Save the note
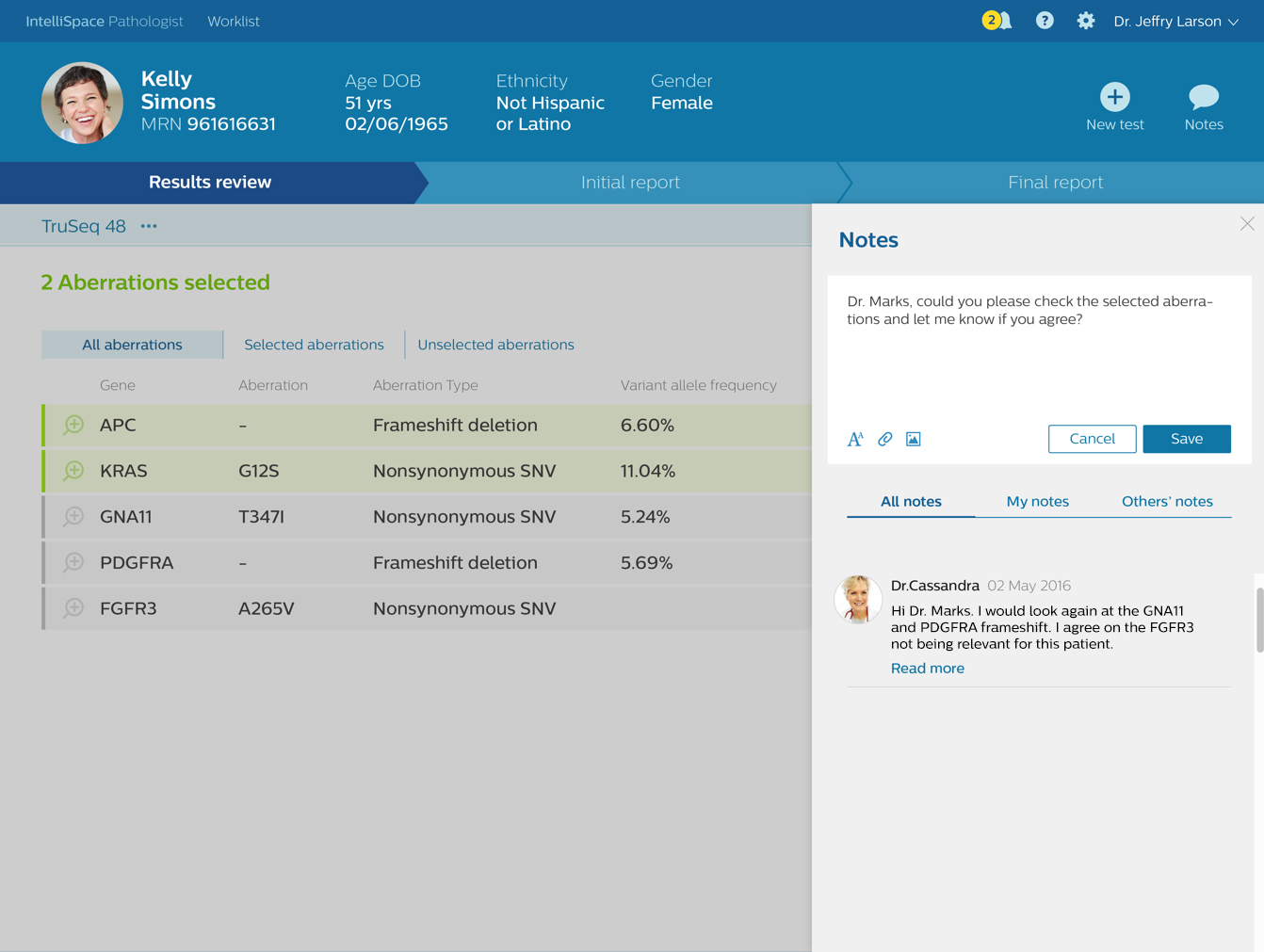Image resolution: width=1264 pixels, height=952 pixels. pos(1186,439)
